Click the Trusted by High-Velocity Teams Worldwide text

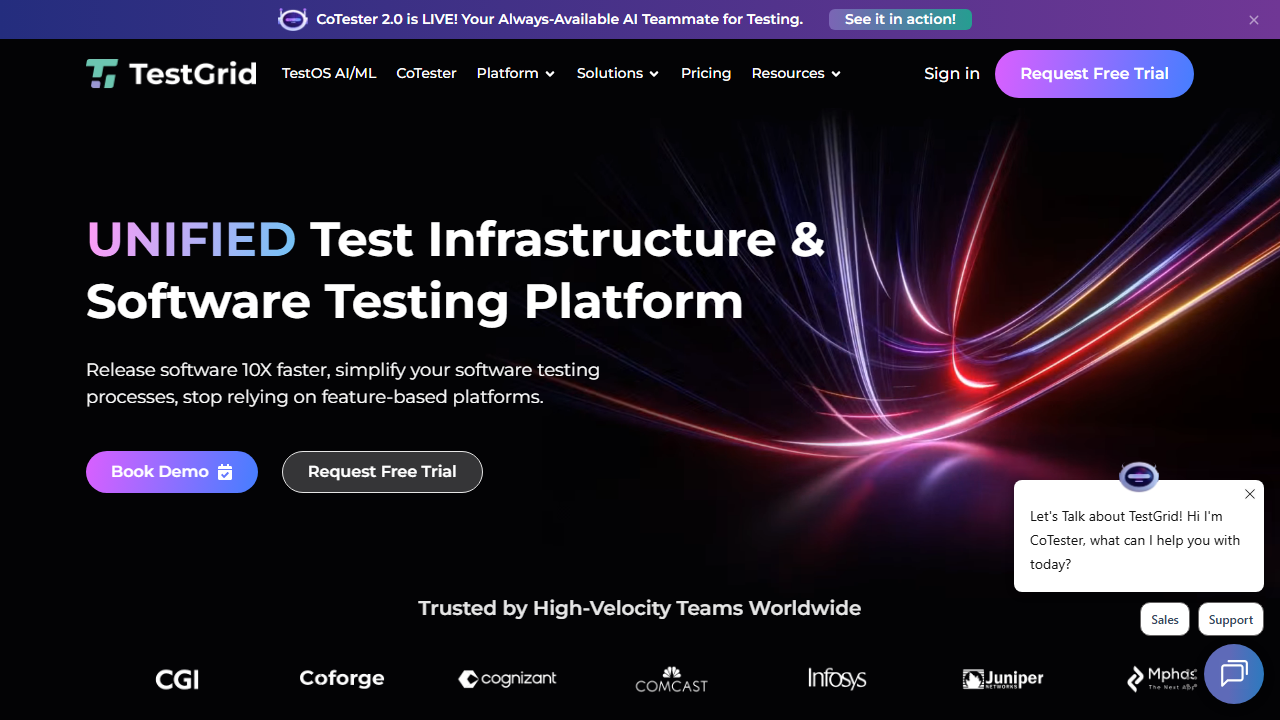(639, 608)
